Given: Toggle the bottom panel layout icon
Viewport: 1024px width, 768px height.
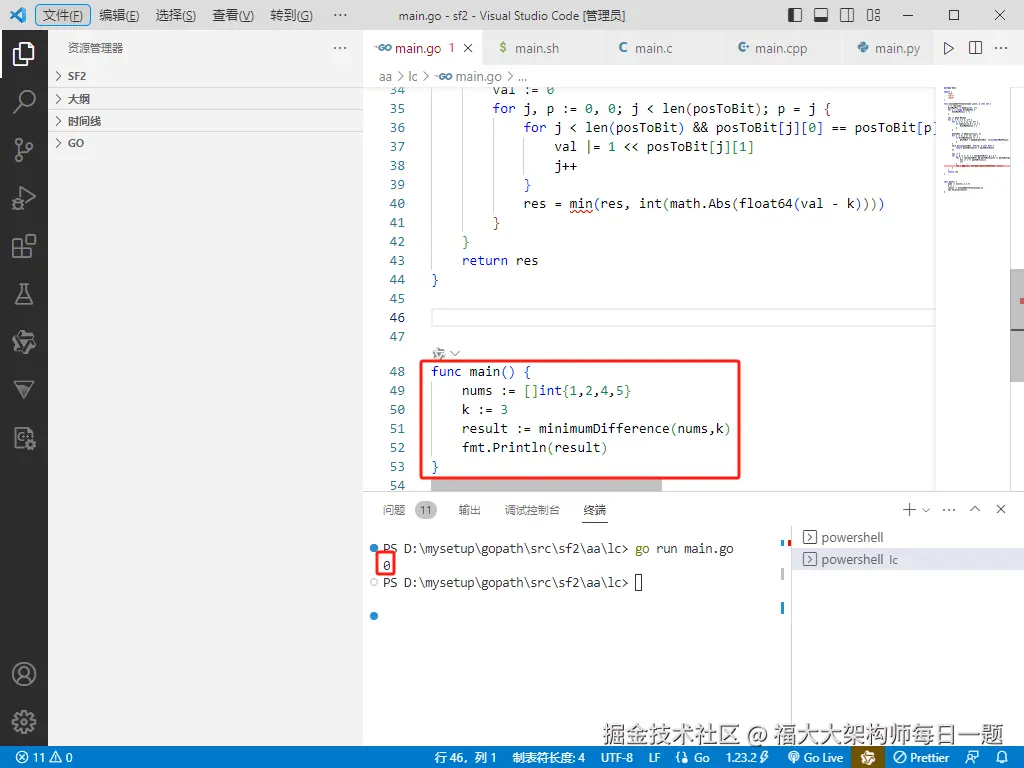Looking at the screenshot, I should coord(821,15).
